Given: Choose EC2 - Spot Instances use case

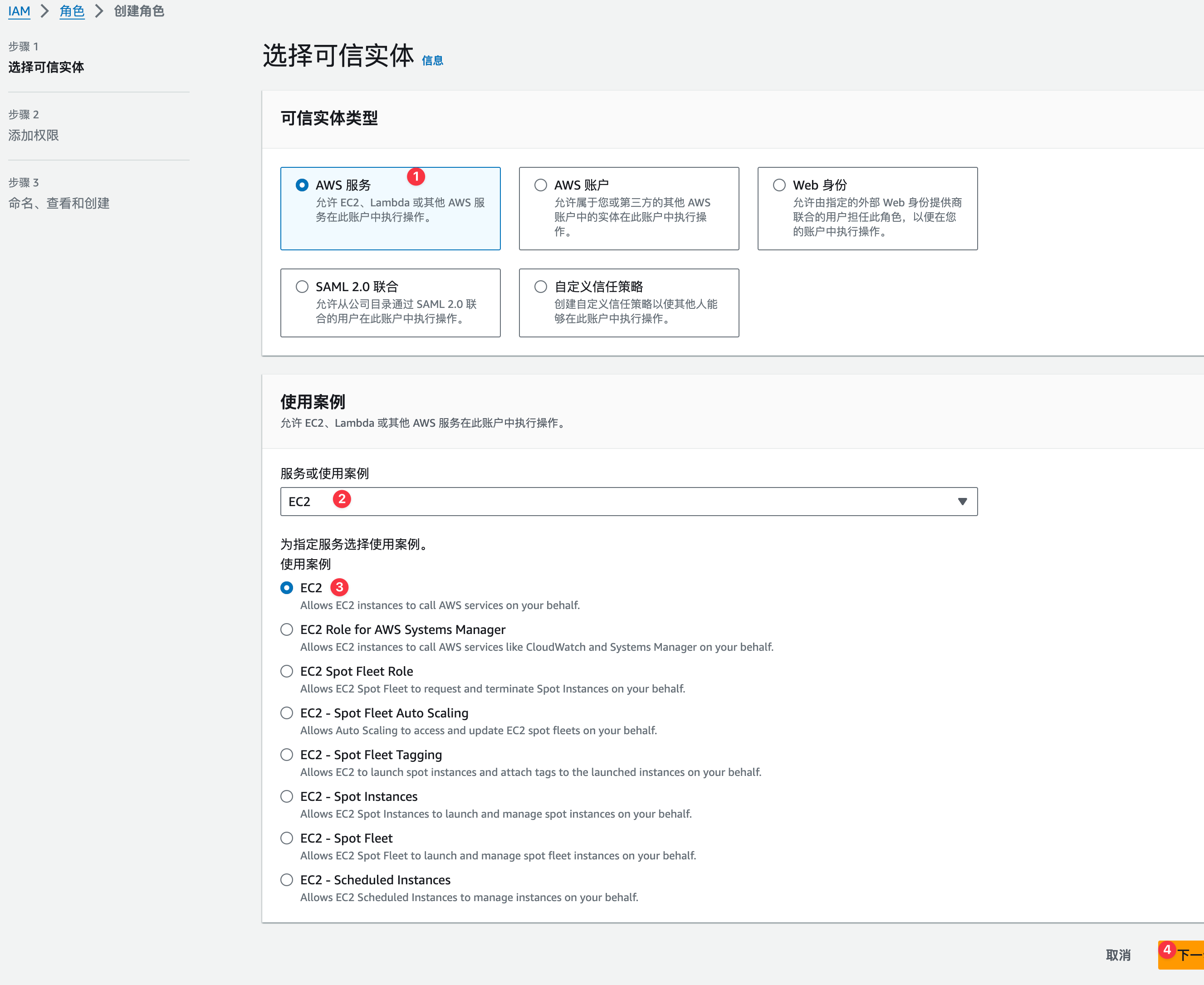Looking at the screenshot, I should click(x=287, y=797).
